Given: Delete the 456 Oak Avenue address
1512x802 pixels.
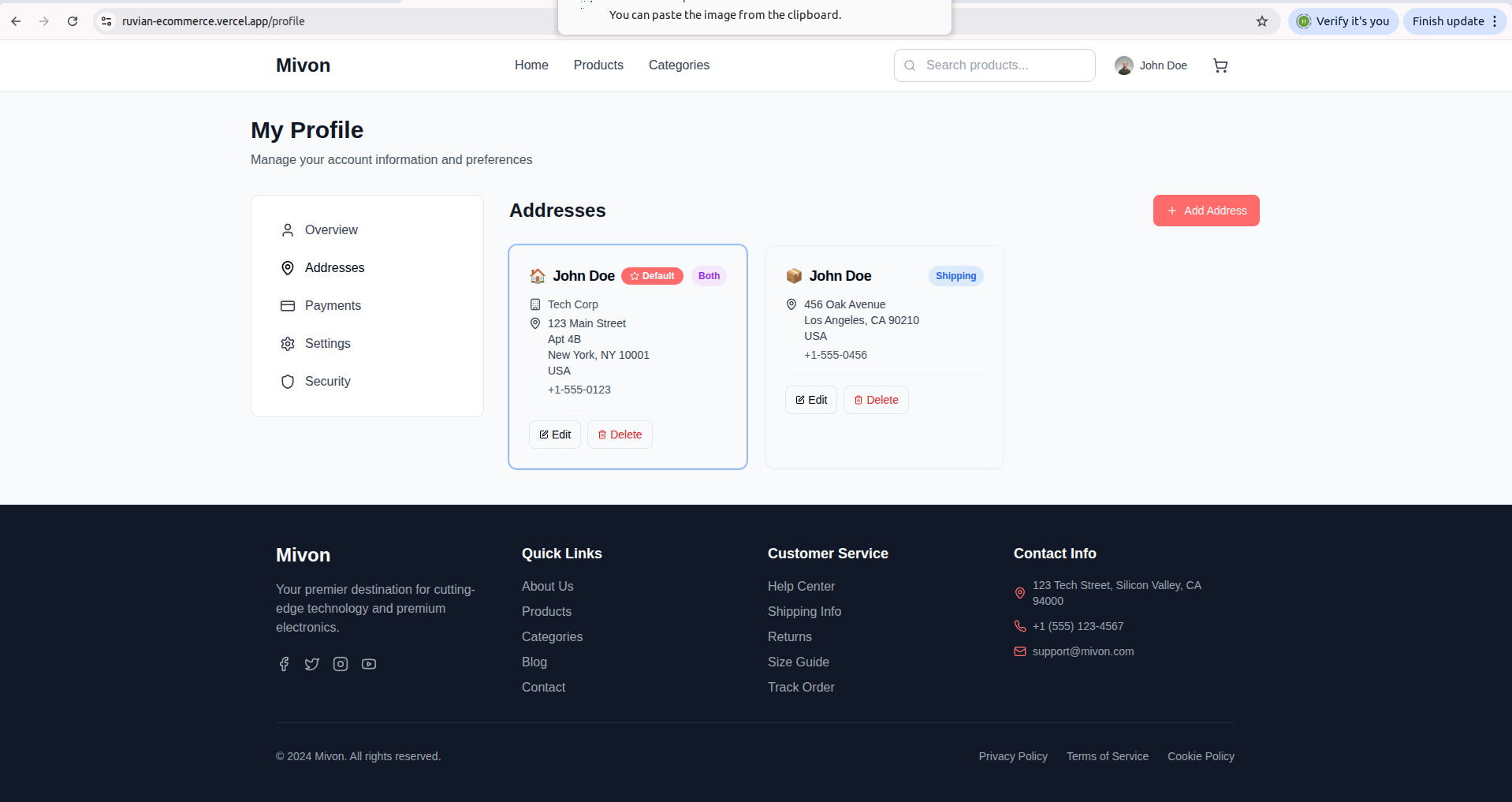Looking at the screenshot, I should coord(876,400).
